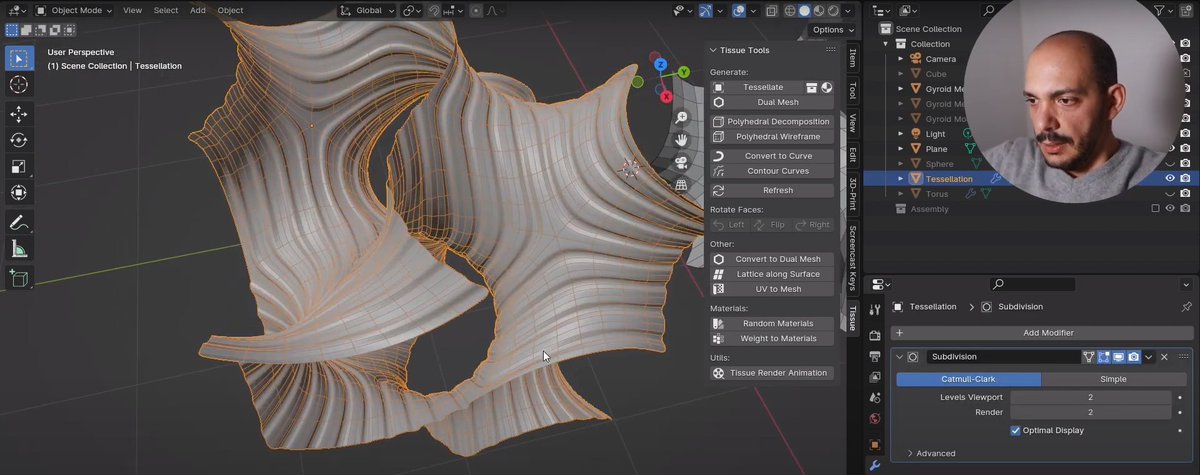This screenshot has height=475, width=1200.
Task: Click the Dual Mesh button
Action: point(772,102)
